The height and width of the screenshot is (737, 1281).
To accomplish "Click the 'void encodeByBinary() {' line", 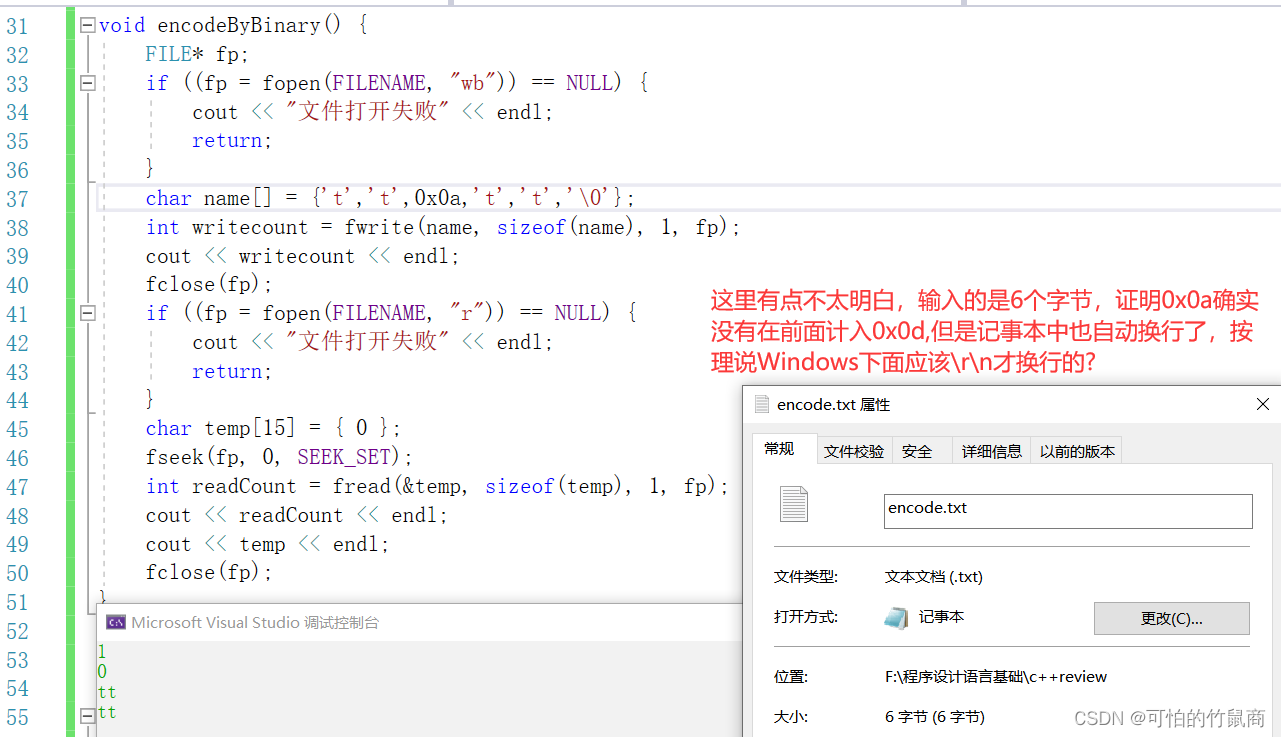I will click(x=233, y=25).
